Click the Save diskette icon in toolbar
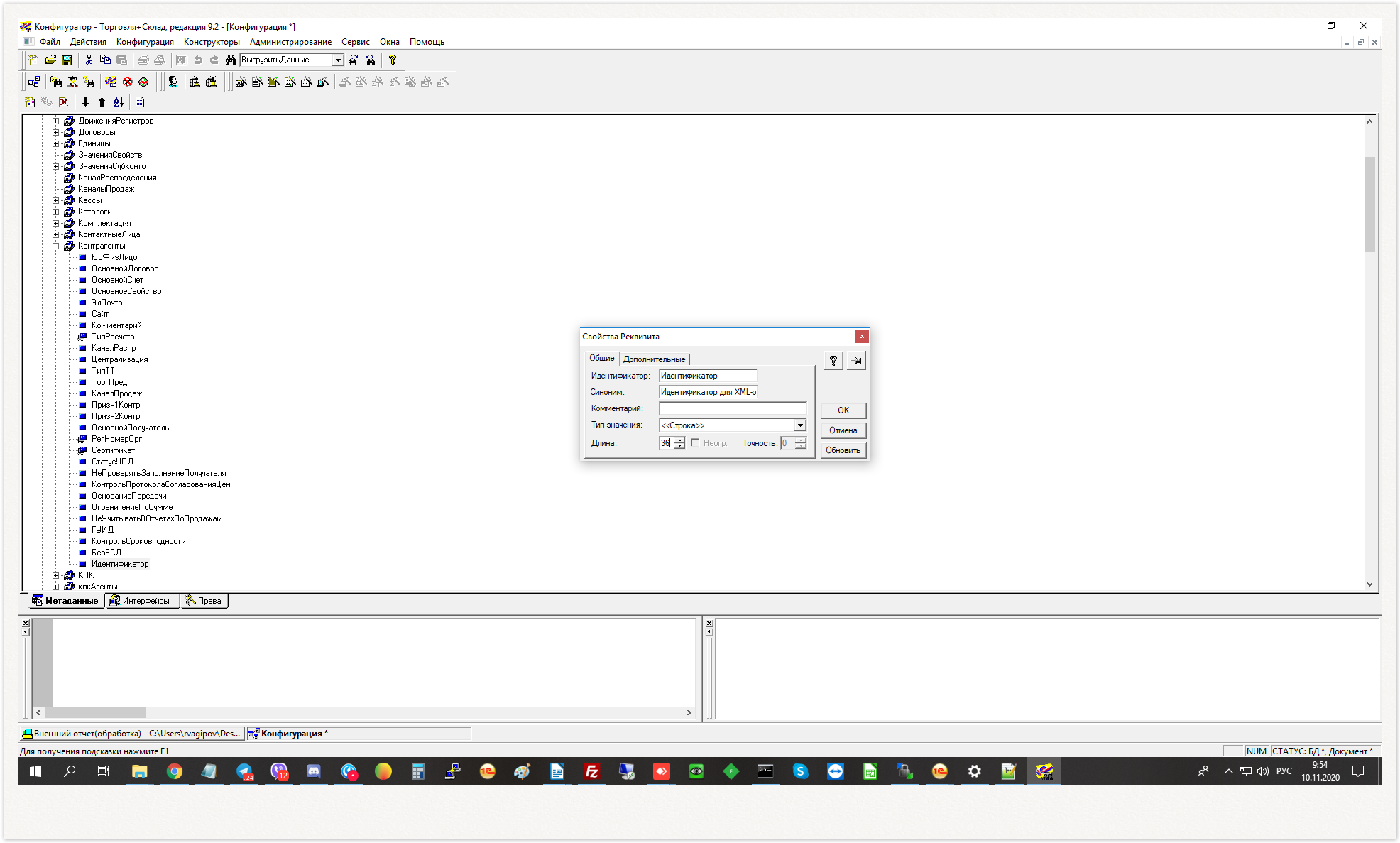Image resolution: width=1400 pixels, height=843 pixels. click(67, 60)
